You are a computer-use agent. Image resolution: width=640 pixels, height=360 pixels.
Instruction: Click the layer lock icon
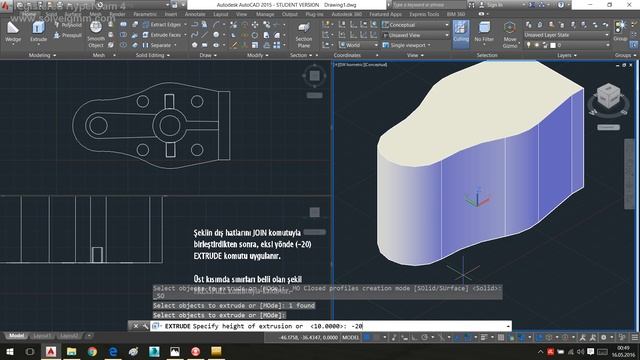[545, 45]
